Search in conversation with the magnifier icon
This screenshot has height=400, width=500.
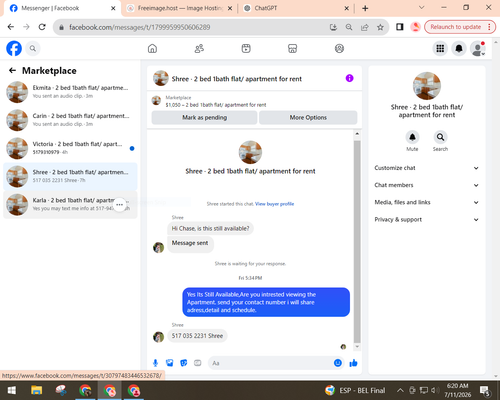440,137
